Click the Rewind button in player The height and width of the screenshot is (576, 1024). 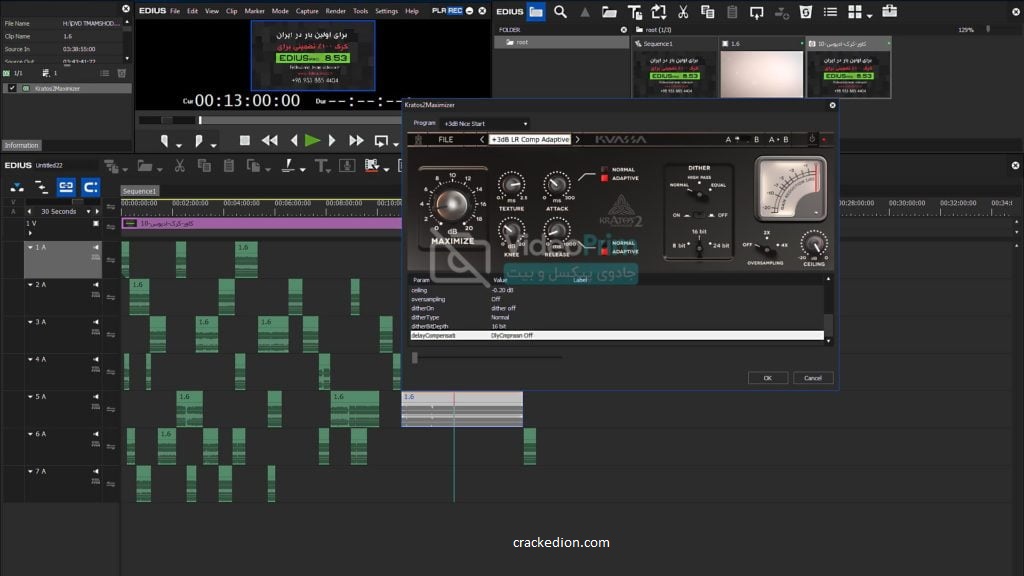click(x=269, y=140)
